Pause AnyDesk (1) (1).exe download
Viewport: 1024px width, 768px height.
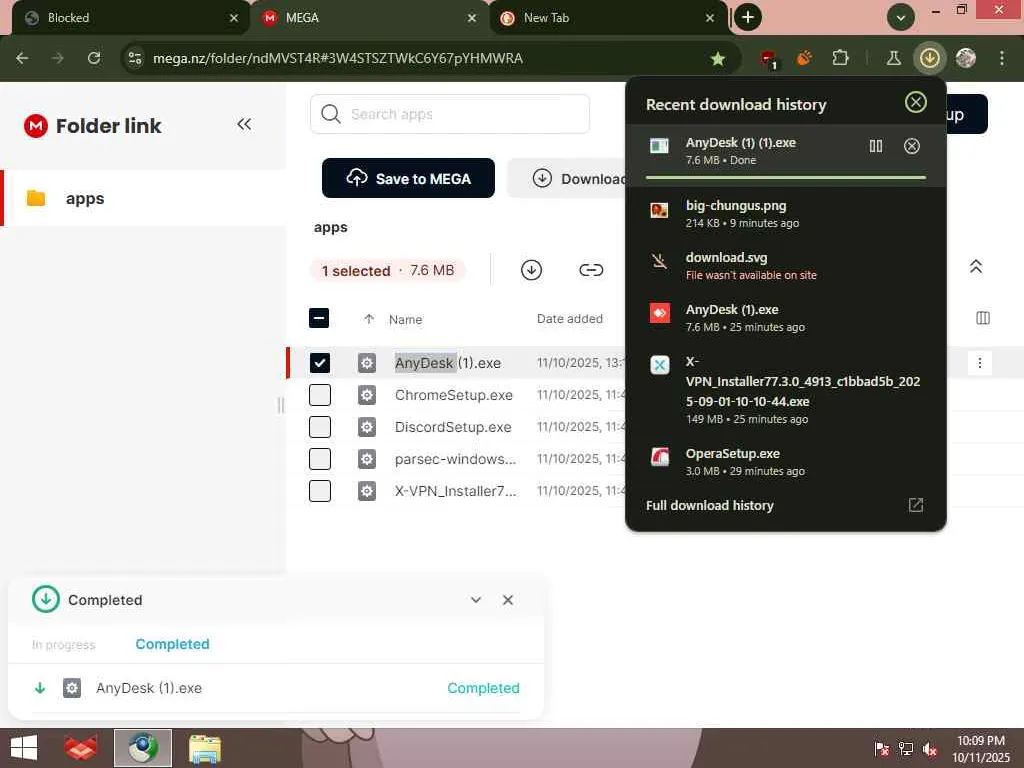(876, 146)
